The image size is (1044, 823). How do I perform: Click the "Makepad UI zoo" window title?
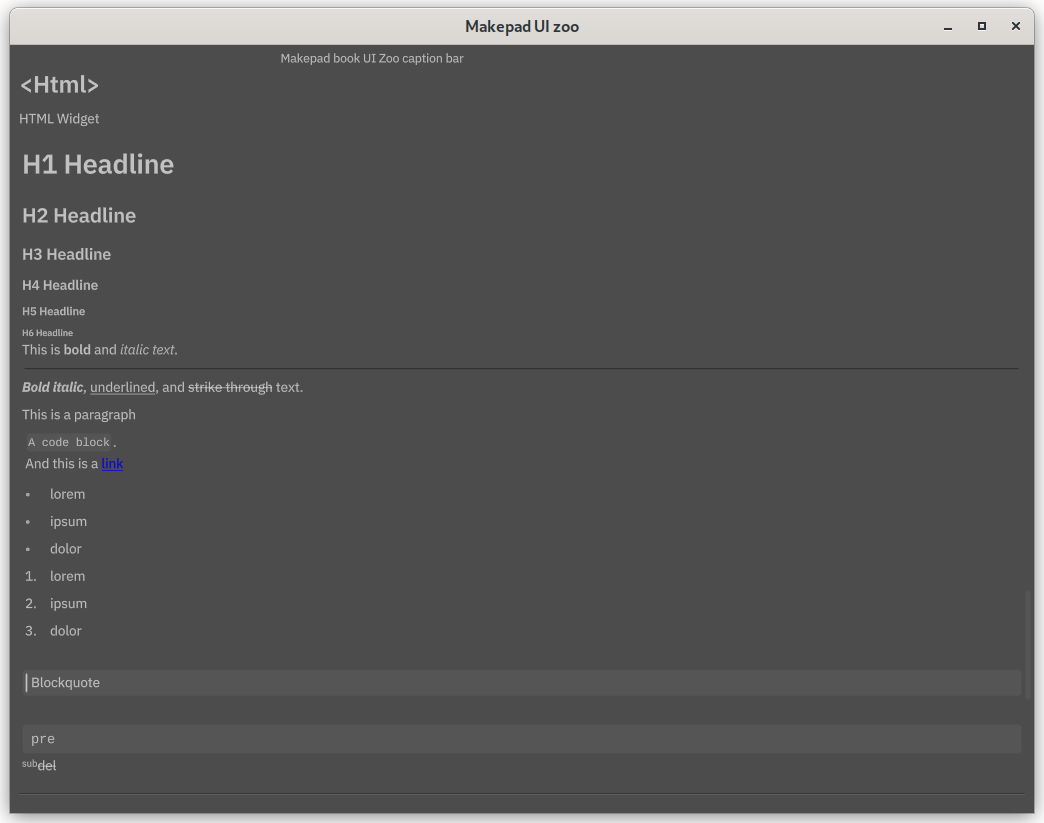(521, 27)
